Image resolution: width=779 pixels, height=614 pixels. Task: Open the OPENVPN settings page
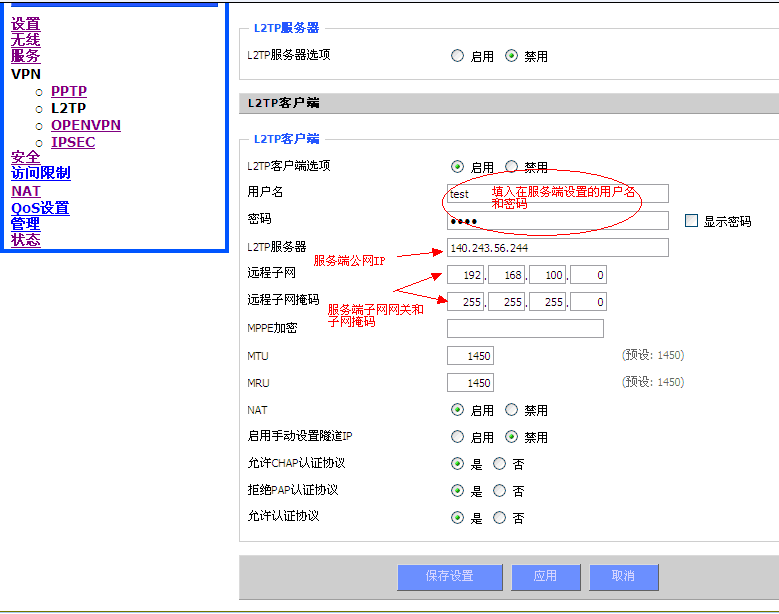point(86,125)
